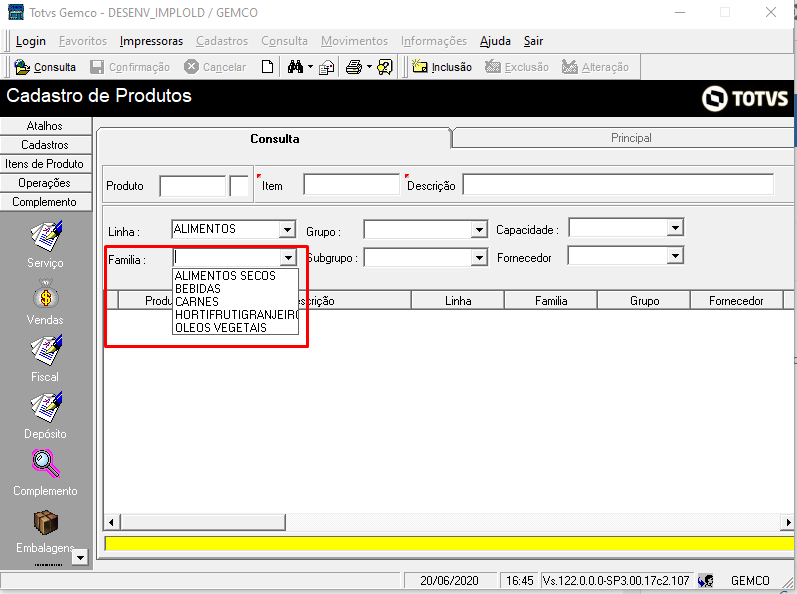Open the Informações menu
Screen dimensions: 797x594
[x=434, y=41]
